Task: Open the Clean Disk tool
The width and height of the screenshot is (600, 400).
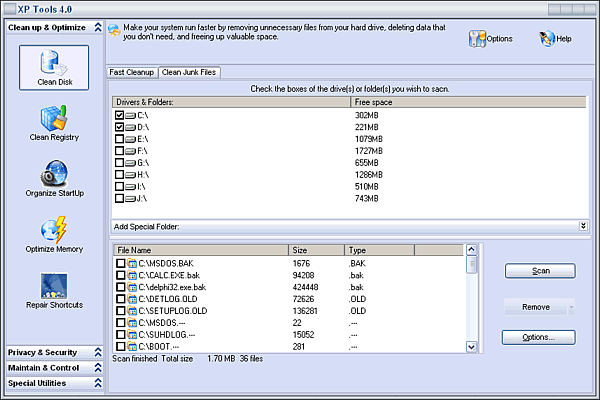Action: pyautogui.click(x=54, y=68)
